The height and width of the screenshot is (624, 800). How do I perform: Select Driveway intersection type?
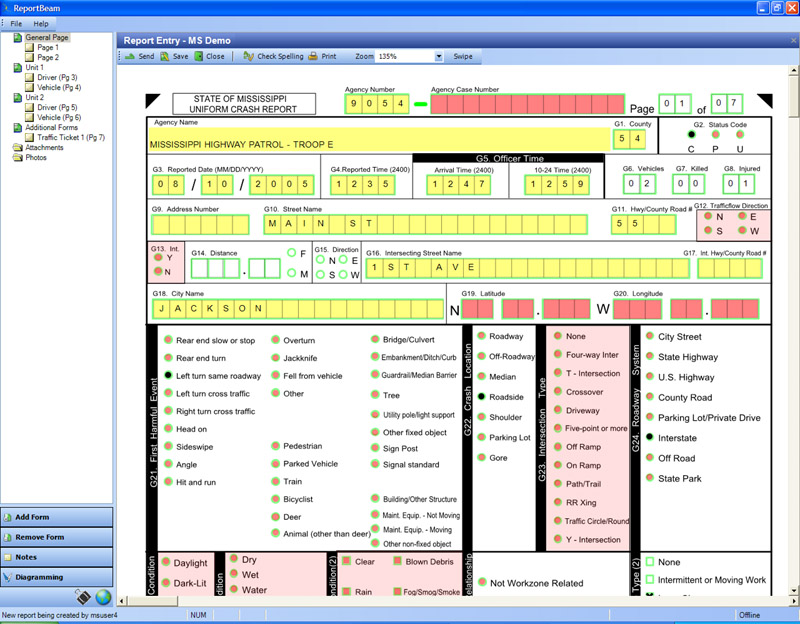click(x=558, y=410)
